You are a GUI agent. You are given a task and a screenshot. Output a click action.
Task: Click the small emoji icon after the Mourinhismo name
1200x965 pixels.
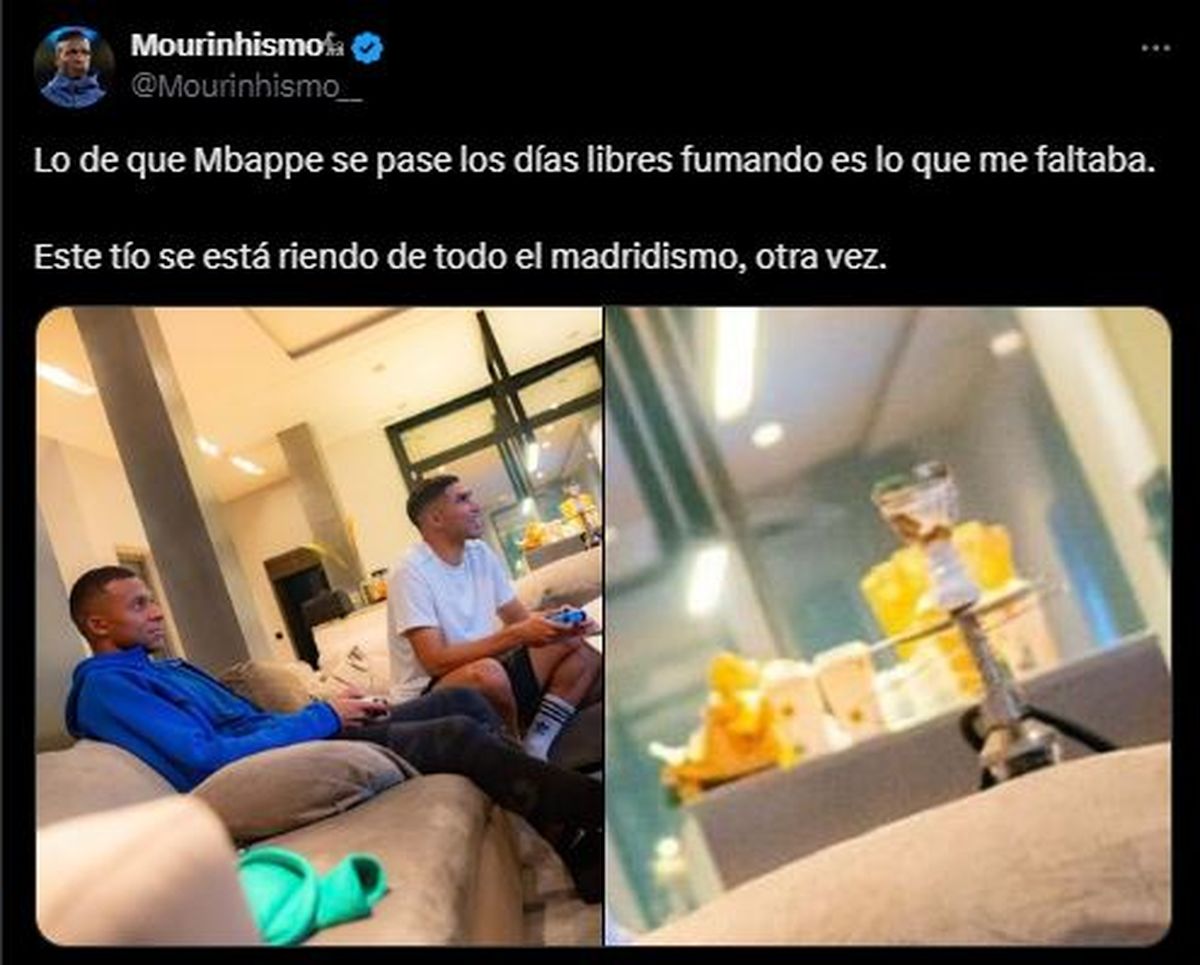tap(334, 46)
